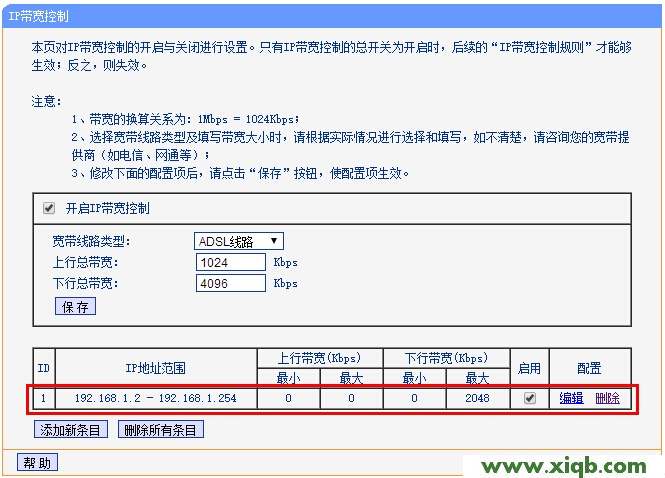
Task: Open the ADSL线路 line type dropdown
Action: click(x=239, y=241)
